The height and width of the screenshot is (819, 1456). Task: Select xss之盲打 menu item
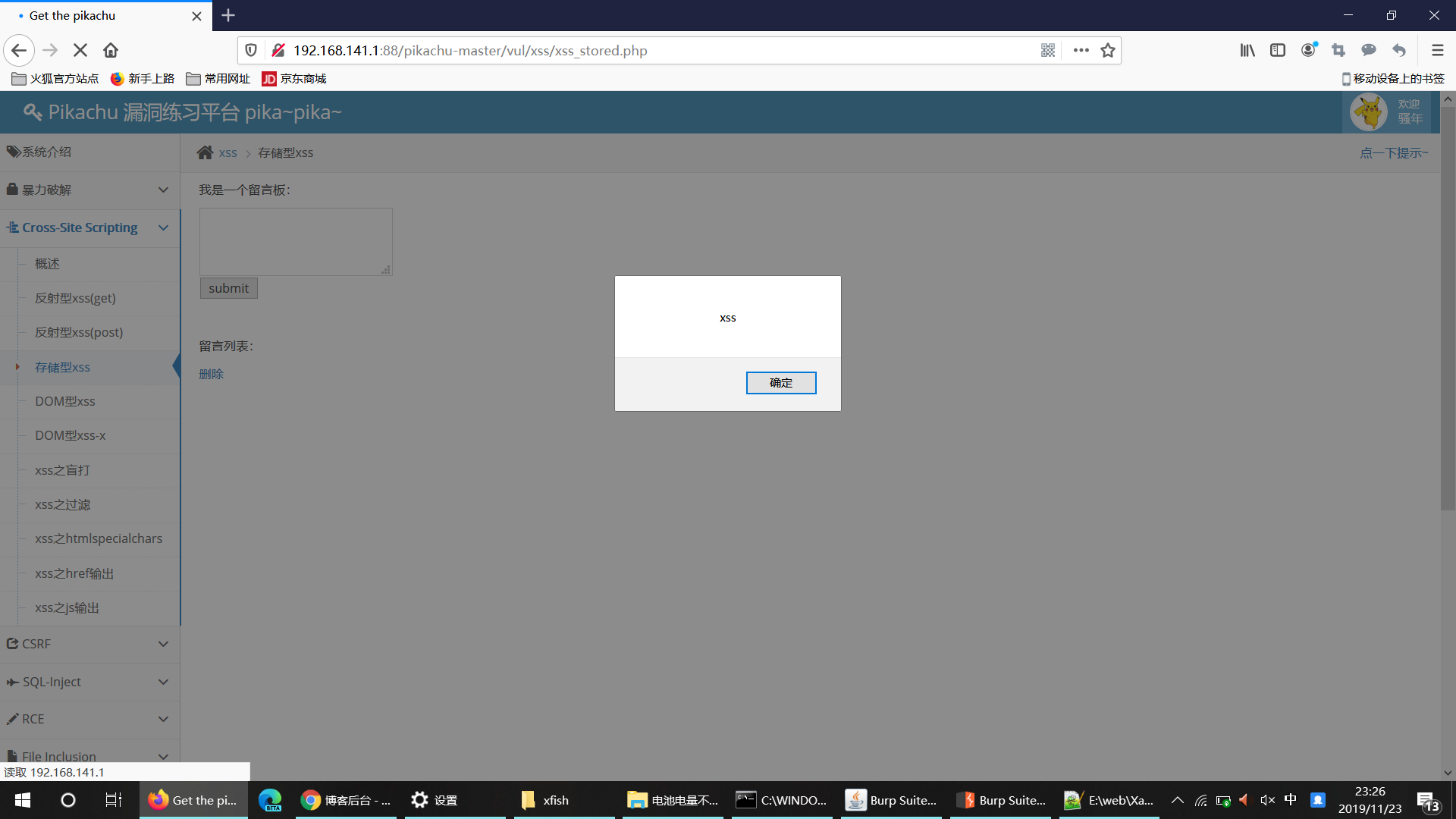click(x=62, y=470)
